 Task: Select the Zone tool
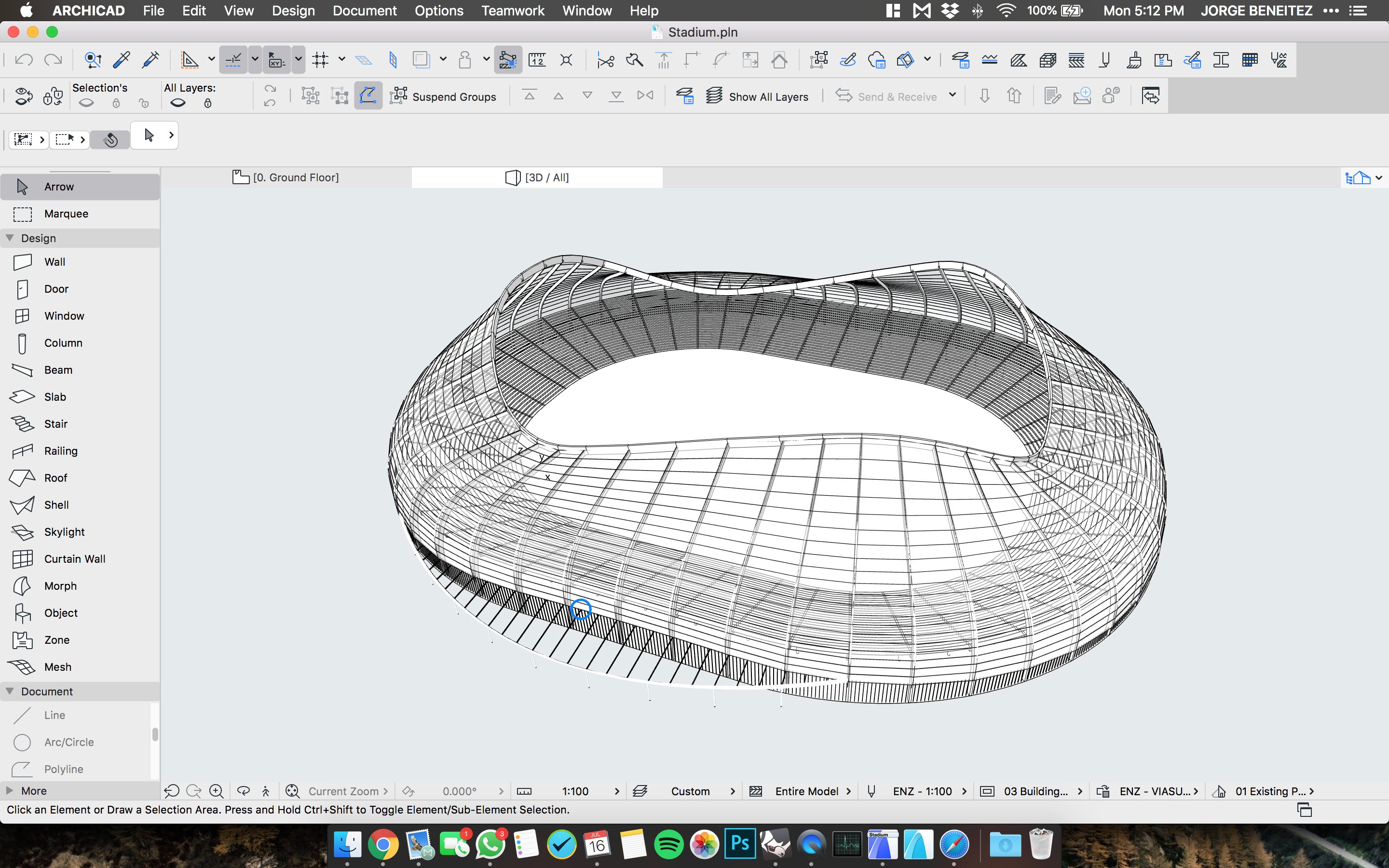[55, 639]
